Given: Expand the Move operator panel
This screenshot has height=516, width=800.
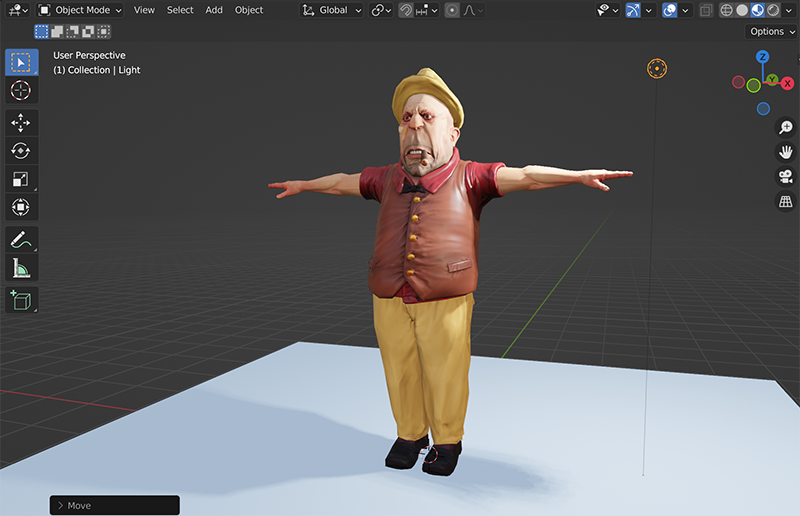Looking at the screenshot, I should pos(115,505).
